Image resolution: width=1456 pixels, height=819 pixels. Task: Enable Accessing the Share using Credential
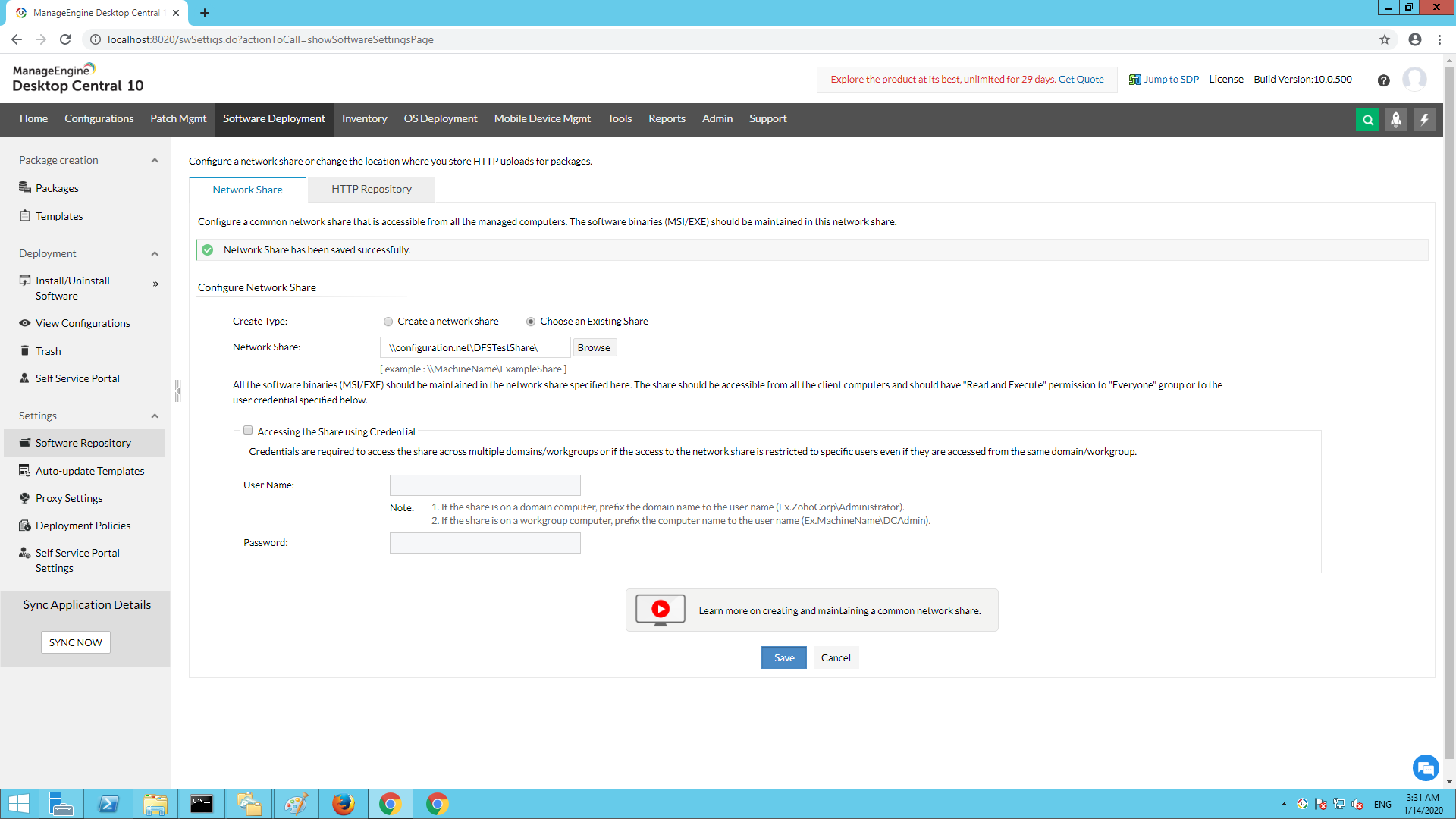tap(247, 430)
